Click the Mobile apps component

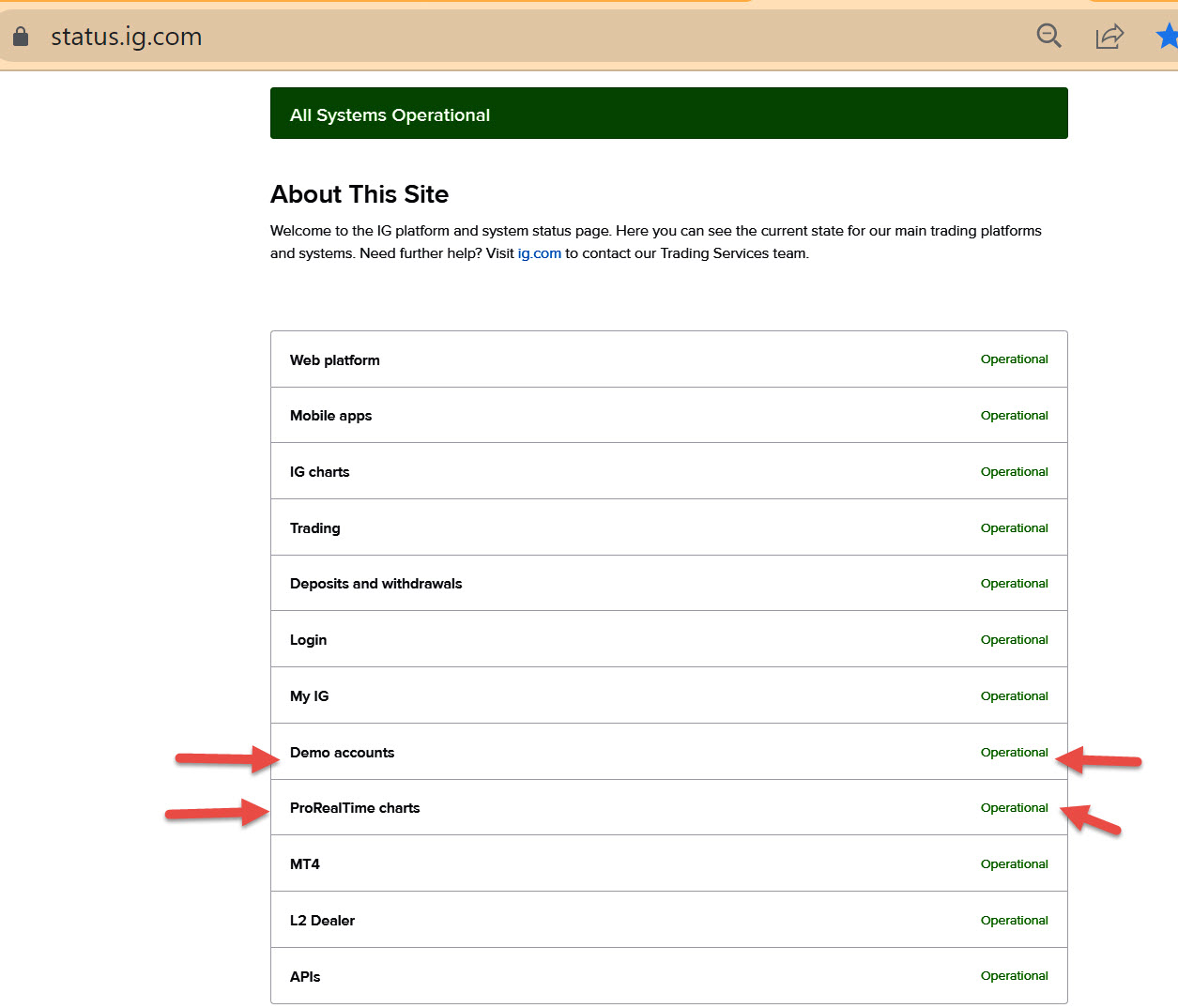[x=331, y=416]
